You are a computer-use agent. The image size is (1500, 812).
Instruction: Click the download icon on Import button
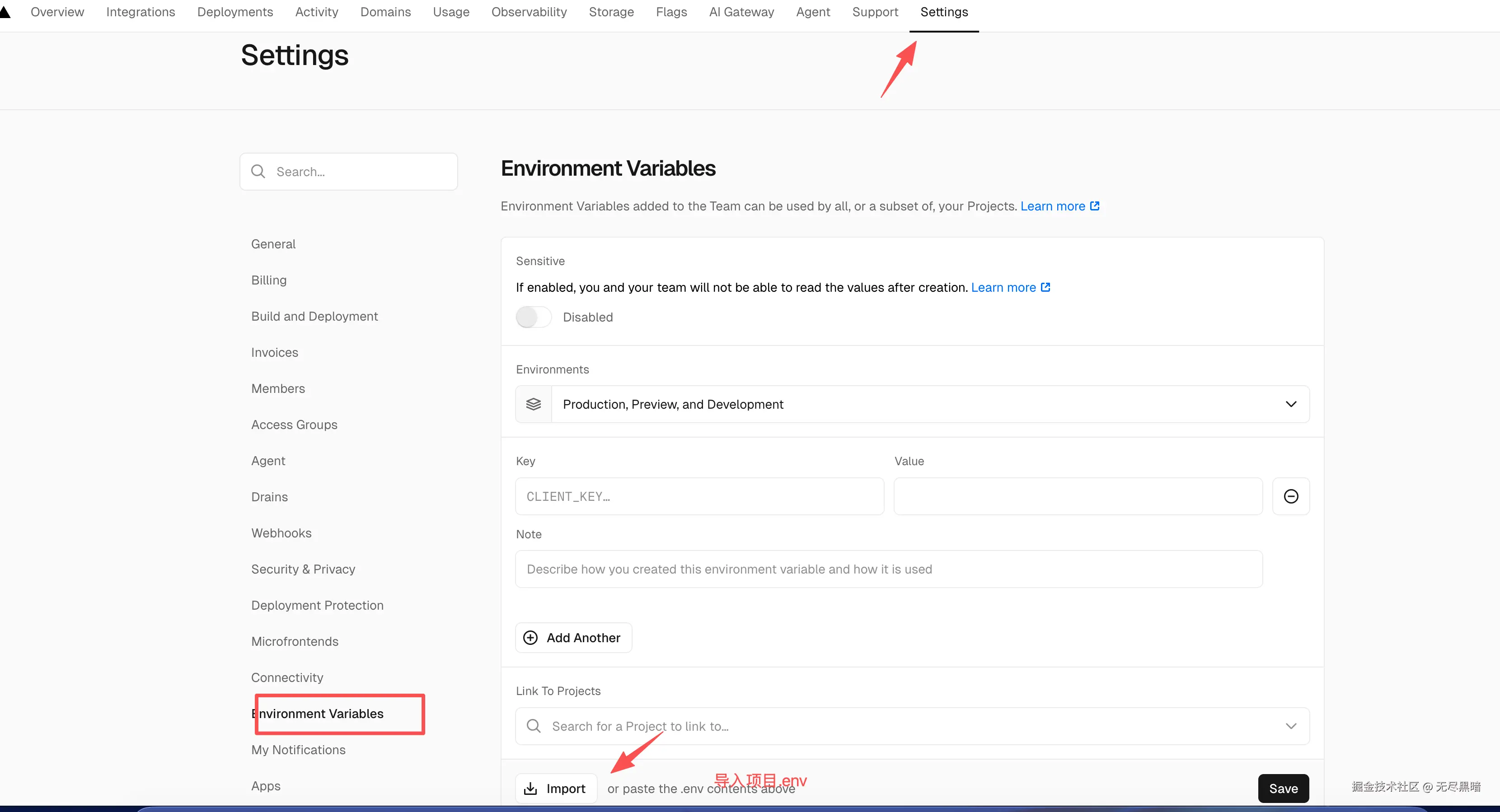[x=530, y=788]
